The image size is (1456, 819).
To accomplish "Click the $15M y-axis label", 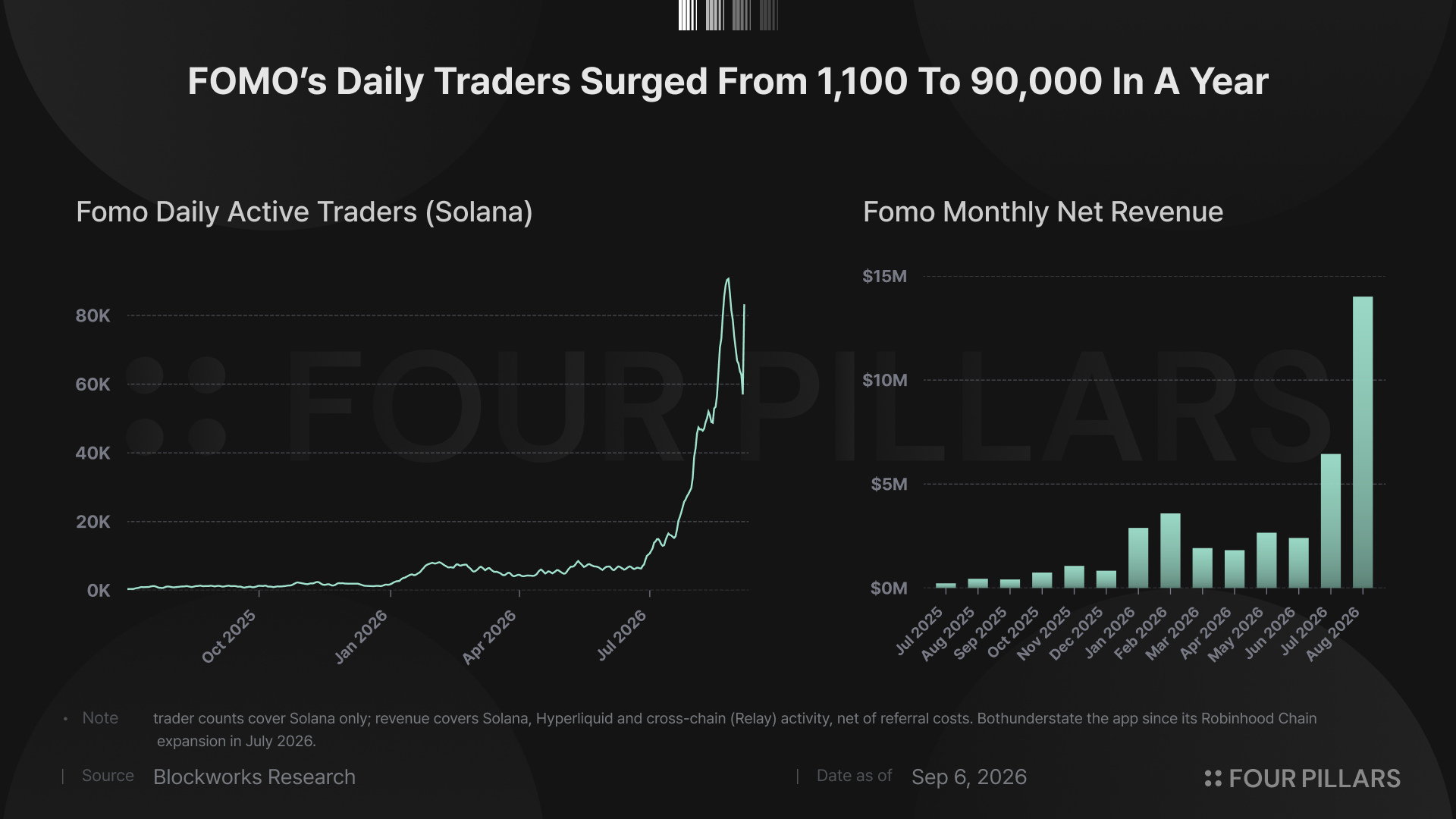I will [884, 276].
